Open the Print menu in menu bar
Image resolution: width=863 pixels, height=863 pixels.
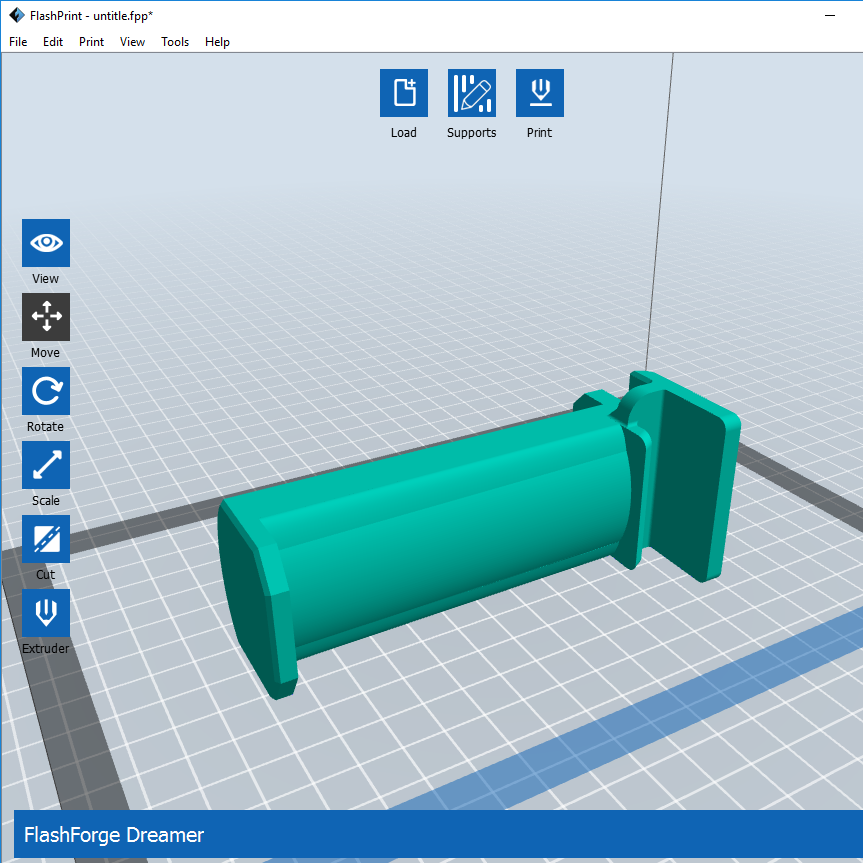[91, 42]
